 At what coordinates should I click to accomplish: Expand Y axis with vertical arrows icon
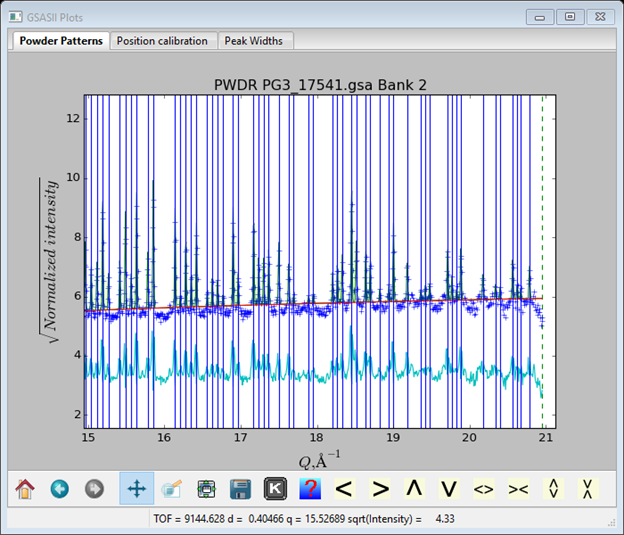[552, 489]
